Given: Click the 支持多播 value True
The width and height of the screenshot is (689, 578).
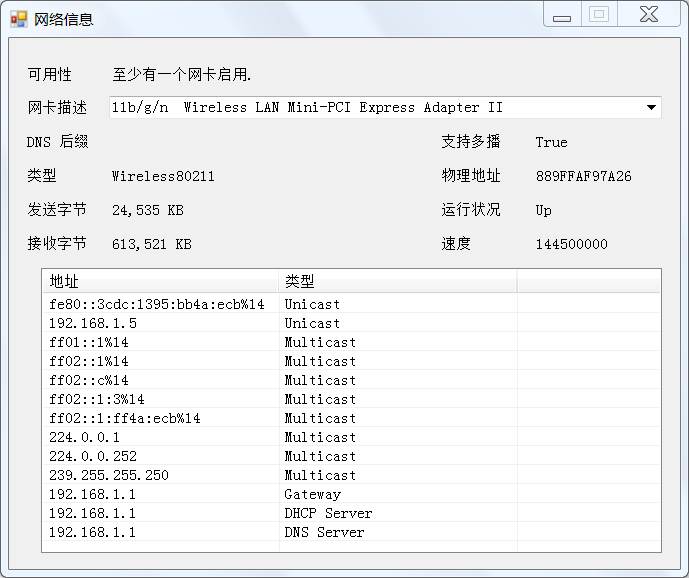Looking at the screenshot, I should click(x=551, y=142).
